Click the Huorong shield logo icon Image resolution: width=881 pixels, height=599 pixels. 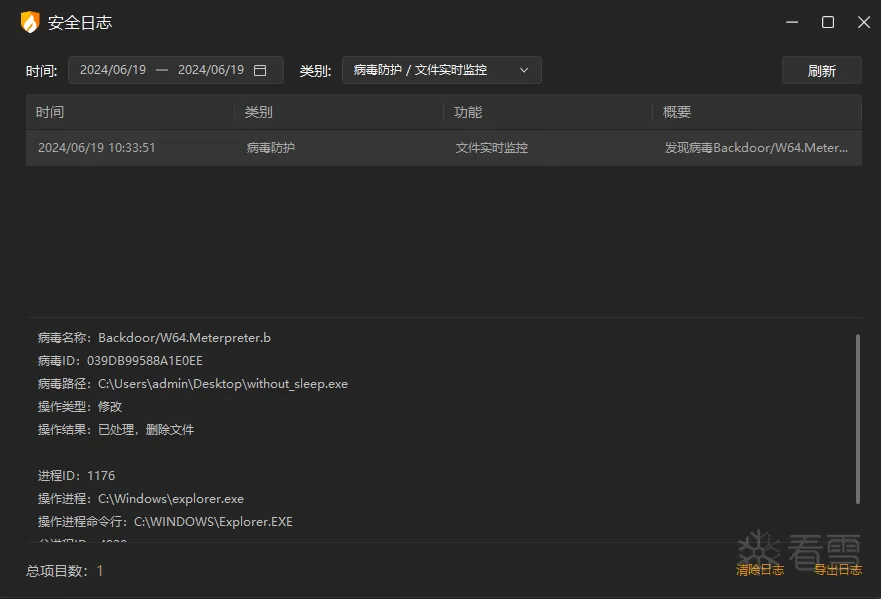click(30, 22)
